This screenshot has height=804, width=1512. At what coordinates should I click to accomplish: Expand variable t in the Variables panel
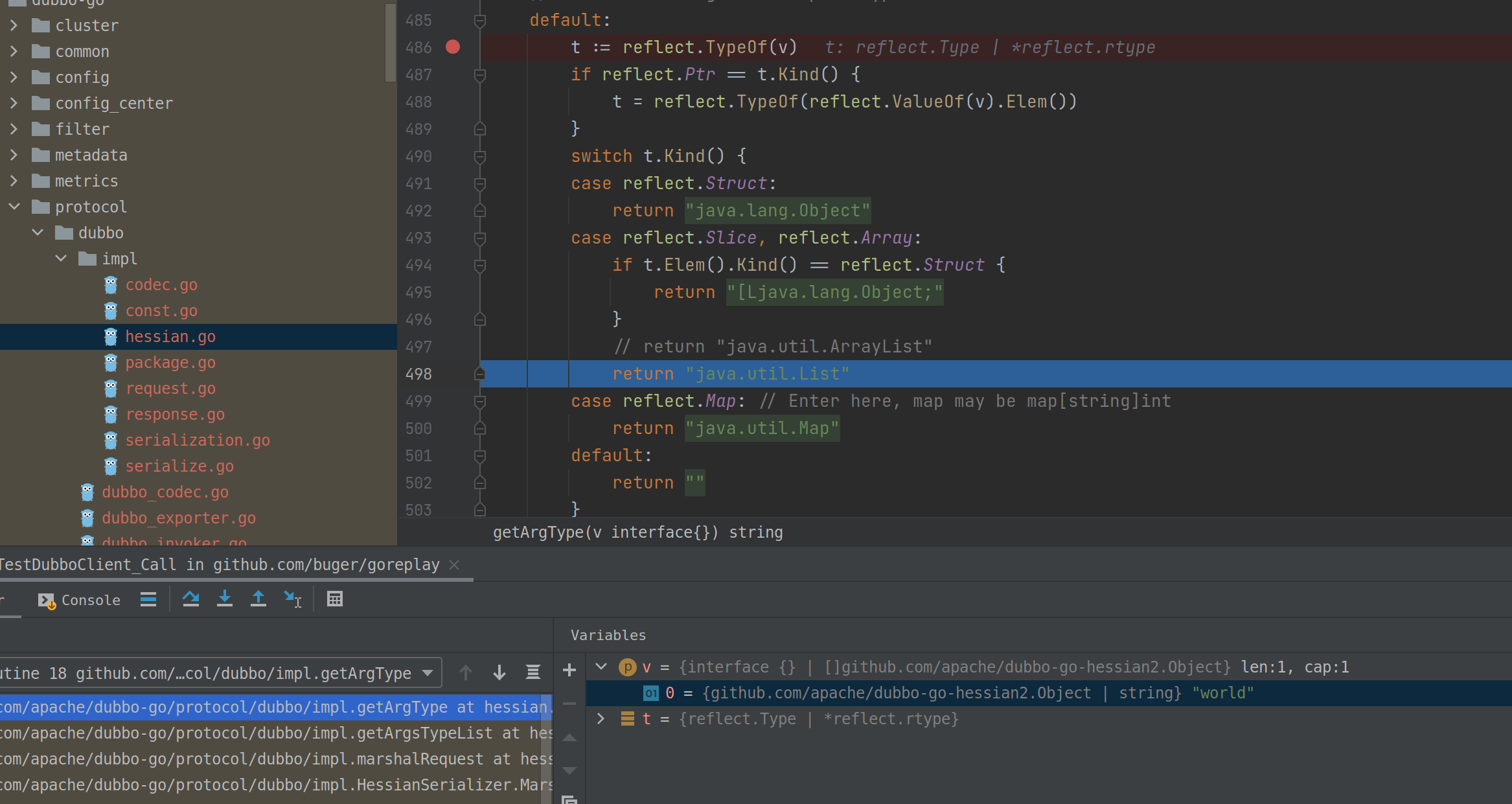point(600,719)
